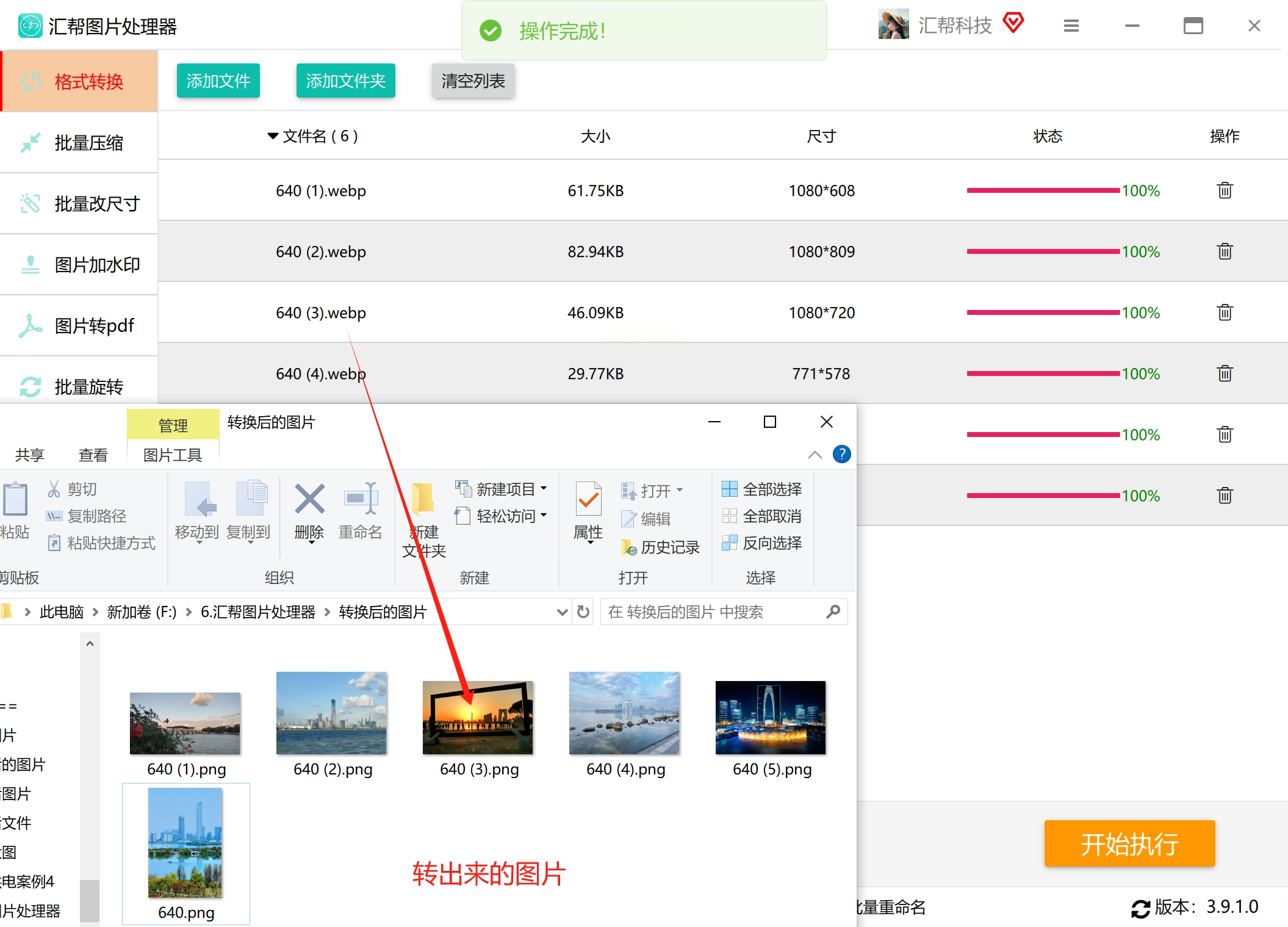Expand the New Item (新建项目) dropdown

pos(544,489)
